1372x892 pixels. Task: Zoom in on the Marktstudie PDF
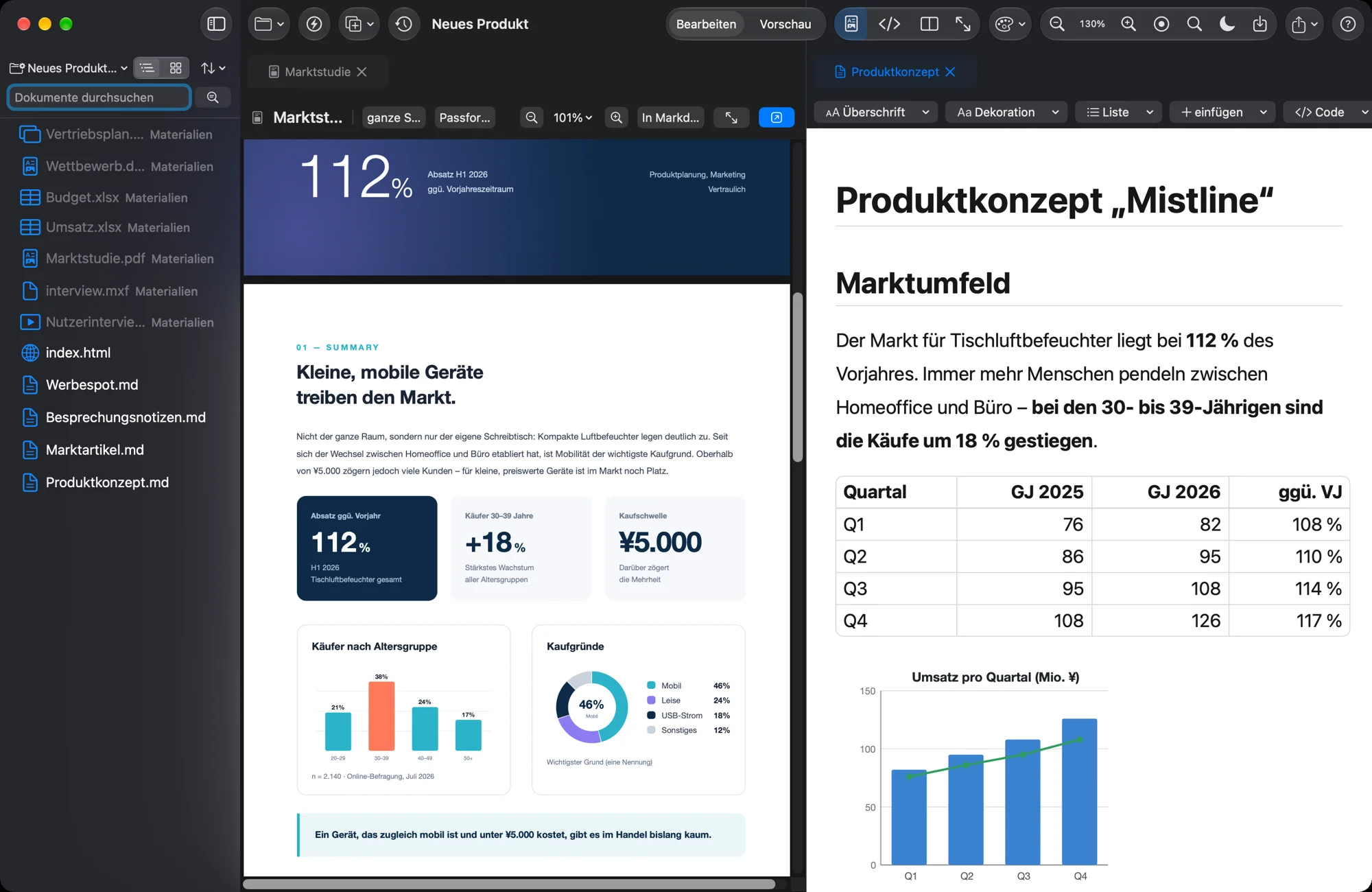(617, 117)
